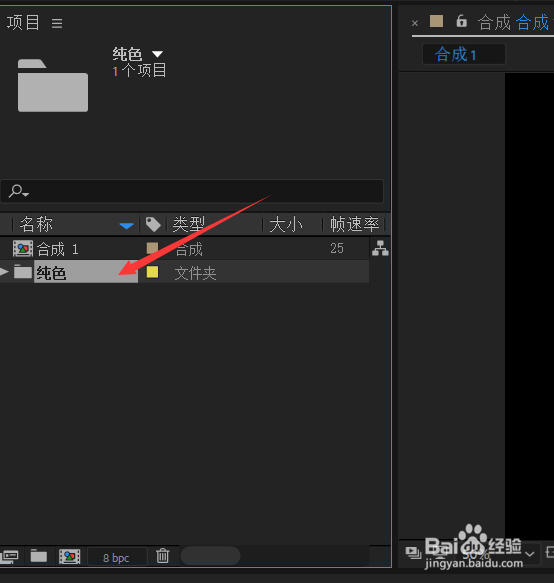
Task: Close the composition viewer tab
Action: pos(415,23)
